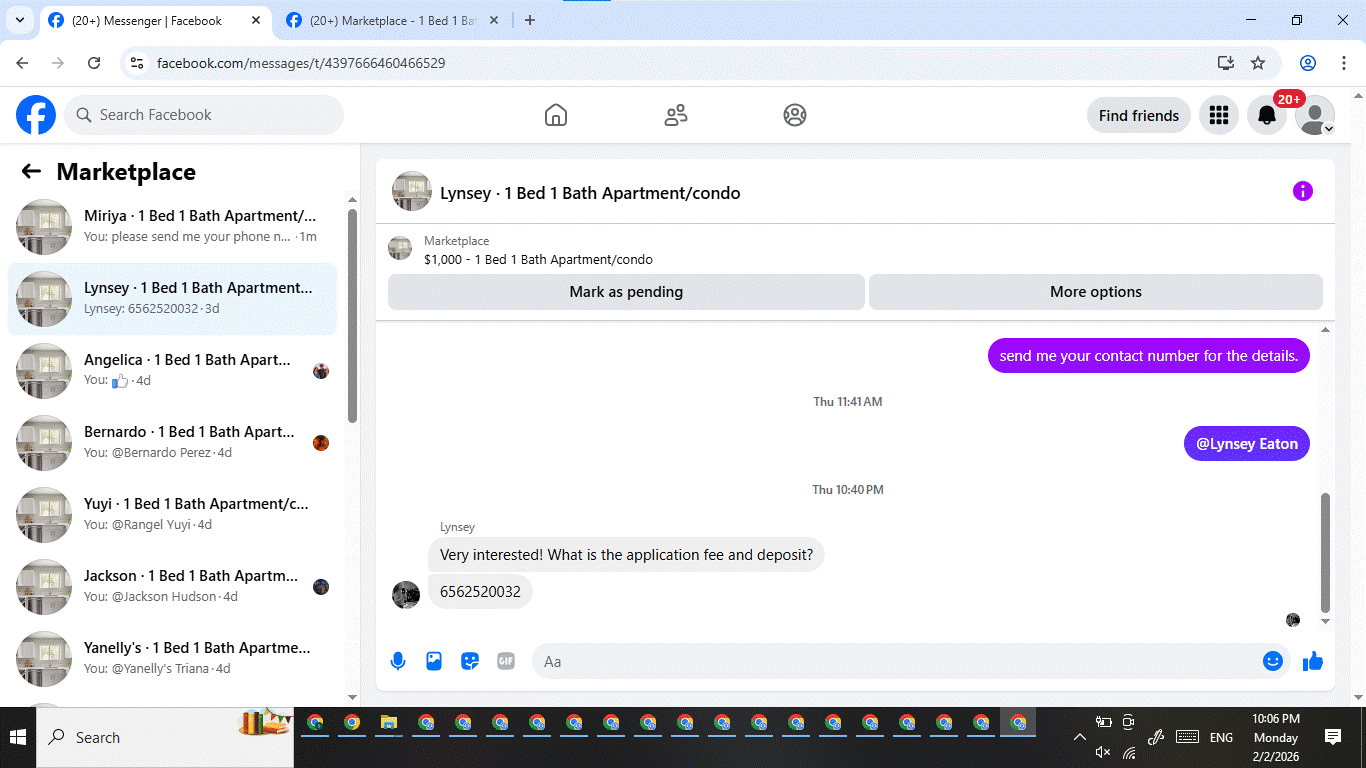
Task: Expand the tab search dropdown
Action: pyautogui.click(x=20, y=21)
